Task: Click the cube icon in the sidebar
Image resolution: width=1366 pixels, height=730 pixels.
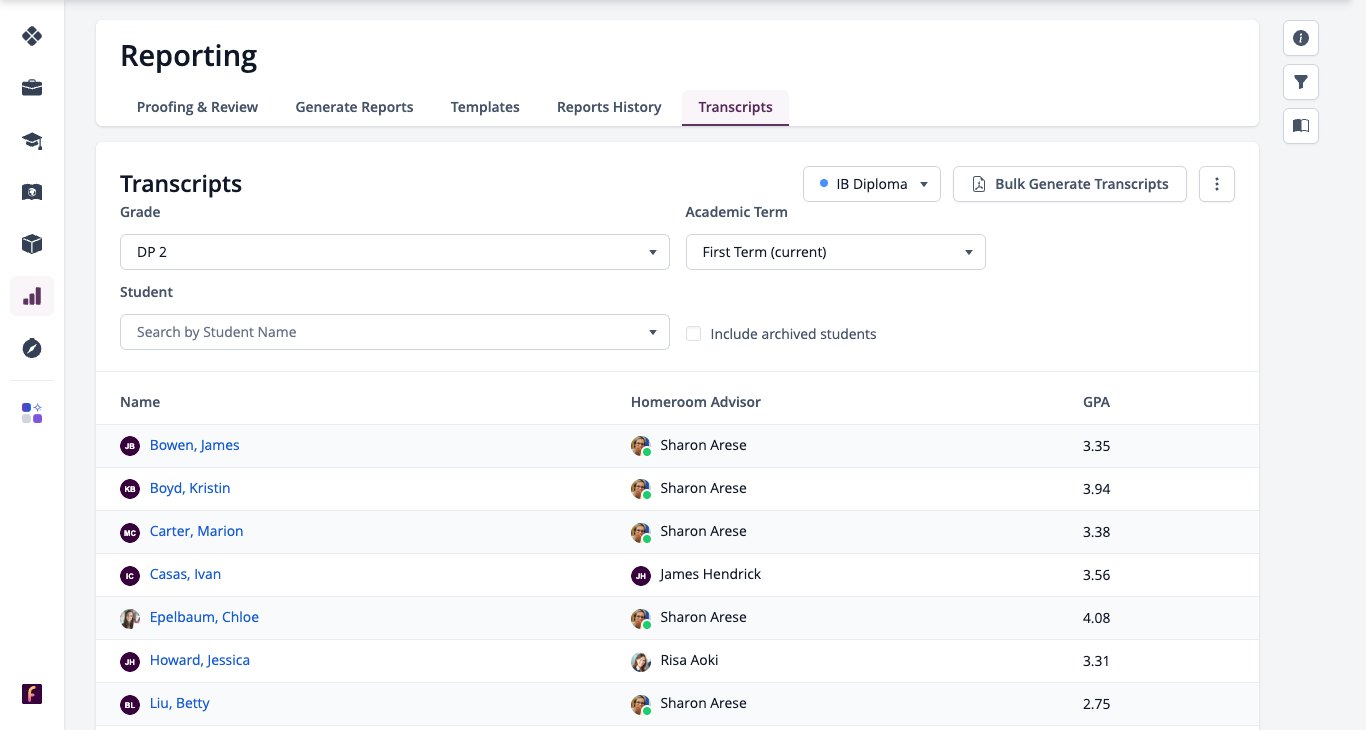Action: (x=32, y=244)
